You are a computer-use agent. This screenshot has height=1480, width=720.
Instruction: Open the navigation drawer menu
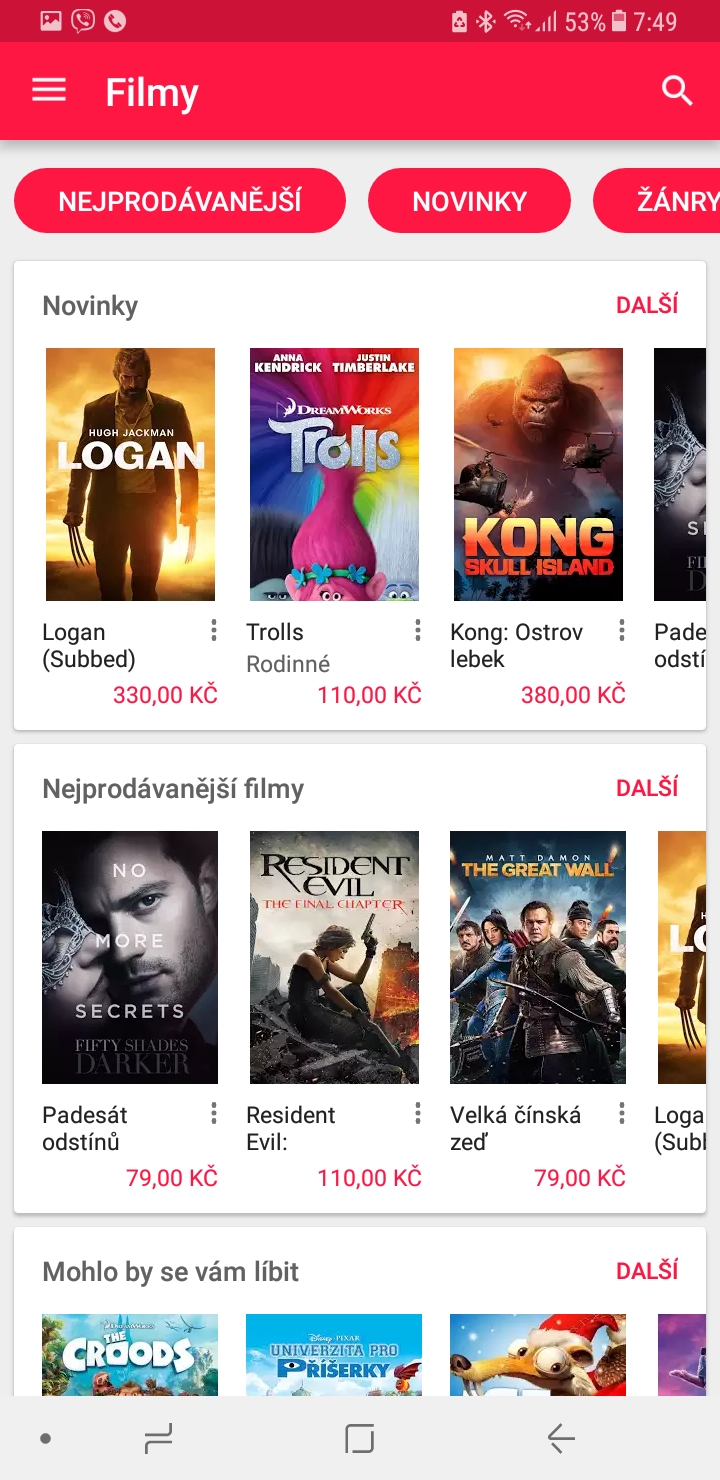[48, 90]
